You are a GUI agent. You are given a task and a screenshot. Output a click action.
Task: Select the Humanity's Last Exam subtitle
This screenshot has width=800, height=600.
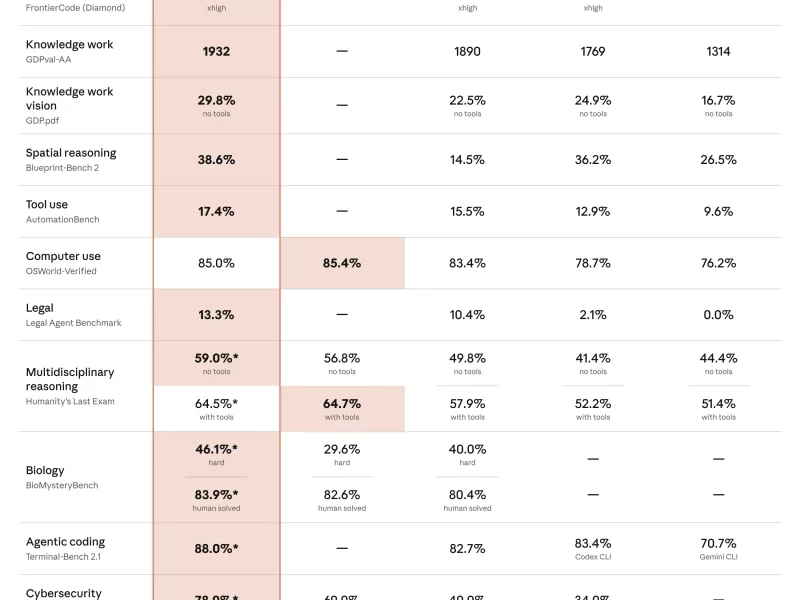point(70,401)
